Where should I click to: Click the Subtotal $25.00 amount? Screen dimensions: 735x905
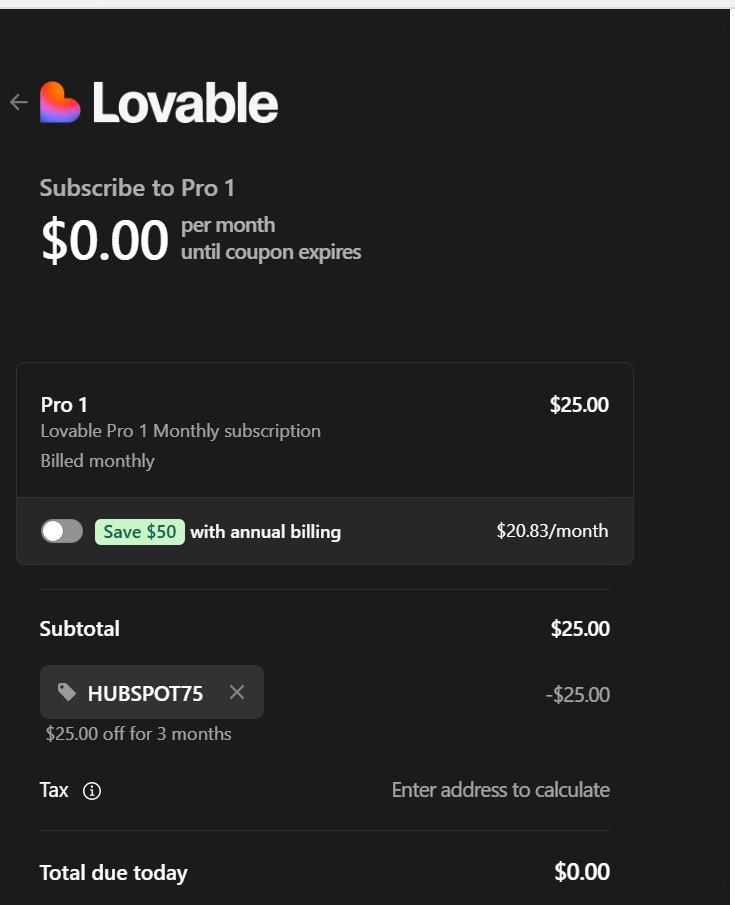(580, 629)
